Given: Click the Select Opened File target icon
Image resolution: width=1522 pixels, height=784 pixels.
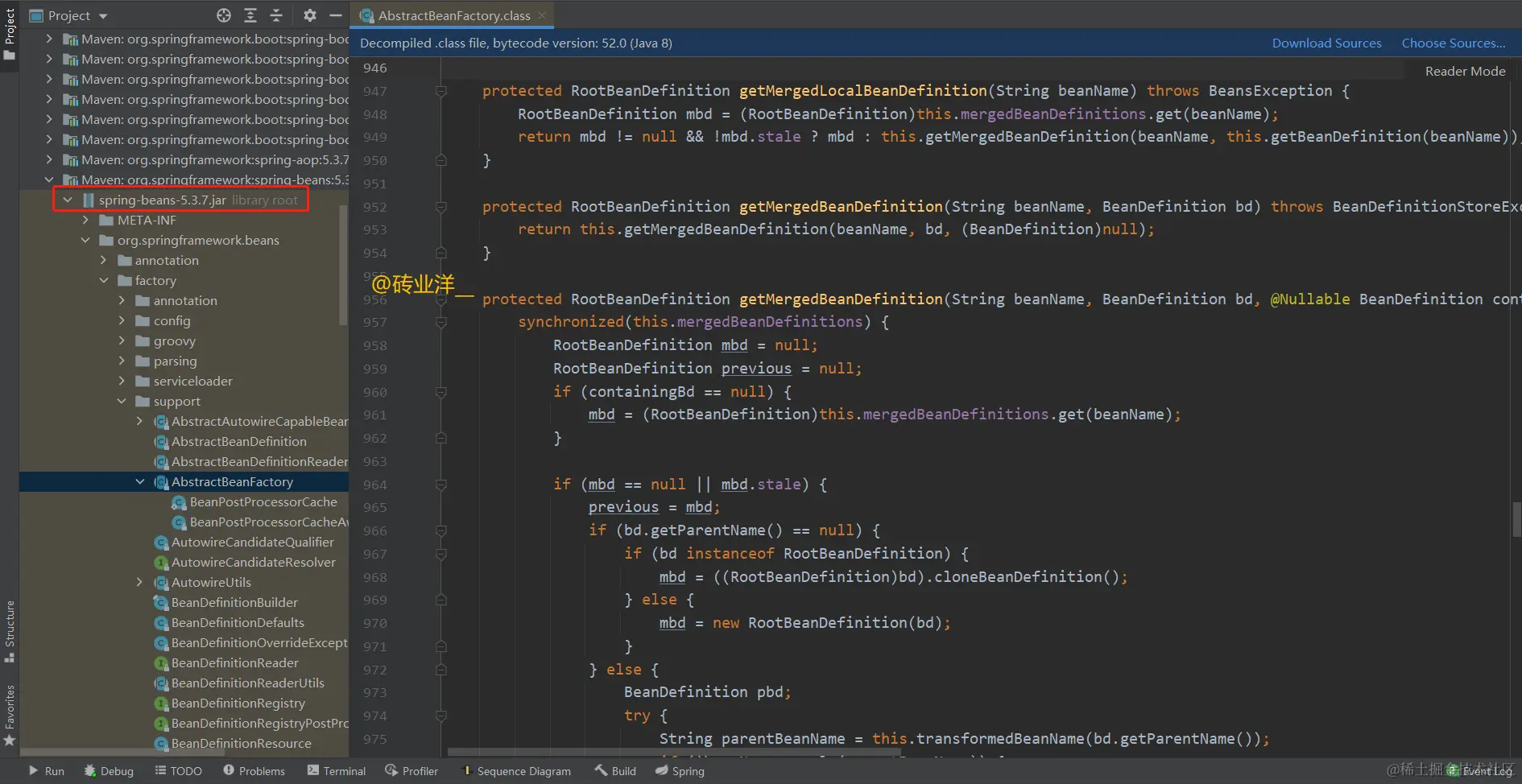Looking at the screenshot, I should 224,15.
